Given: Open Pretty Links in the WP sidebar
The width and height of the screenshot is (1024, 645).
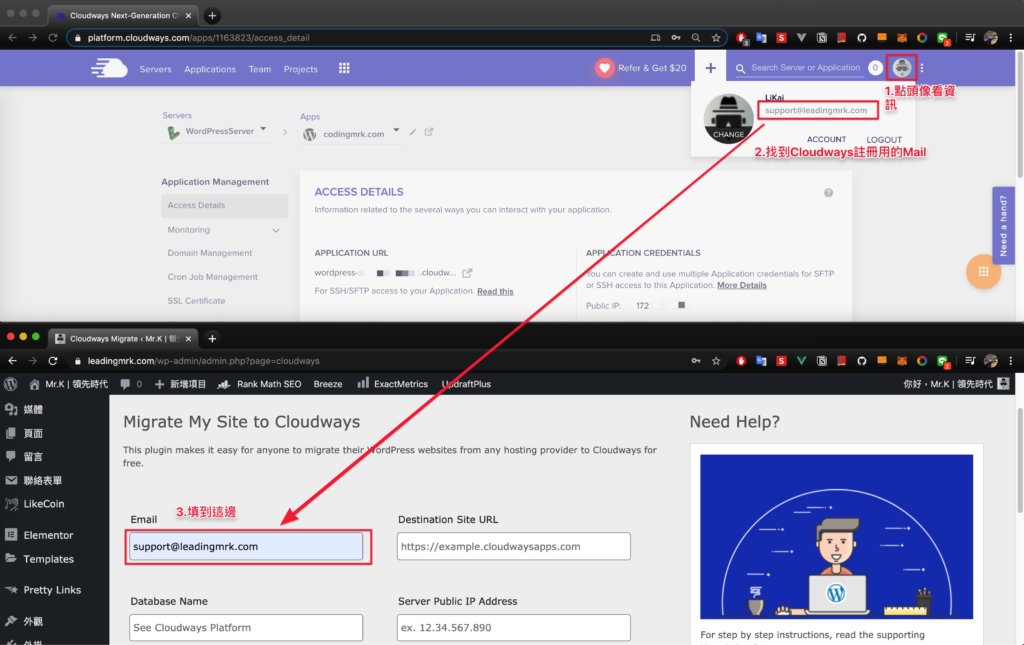Looking at the screenshot, I should tap(54, 590).
